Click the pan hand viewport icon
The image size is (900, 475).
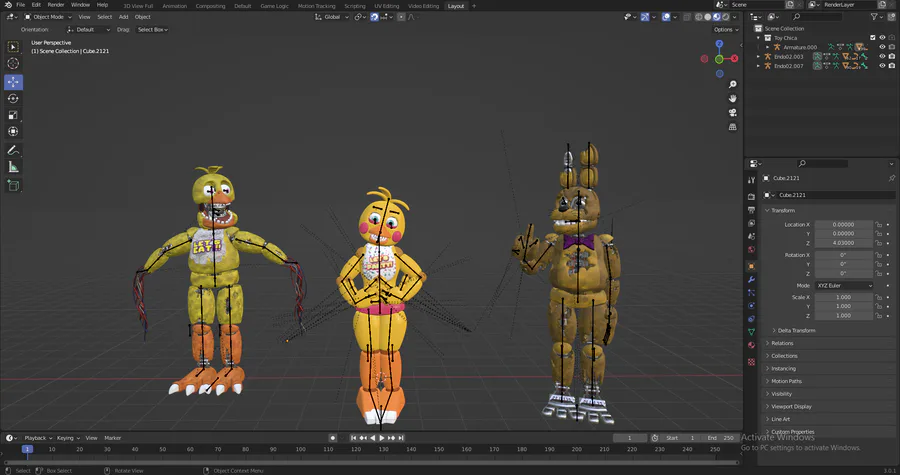click(732, 98)
